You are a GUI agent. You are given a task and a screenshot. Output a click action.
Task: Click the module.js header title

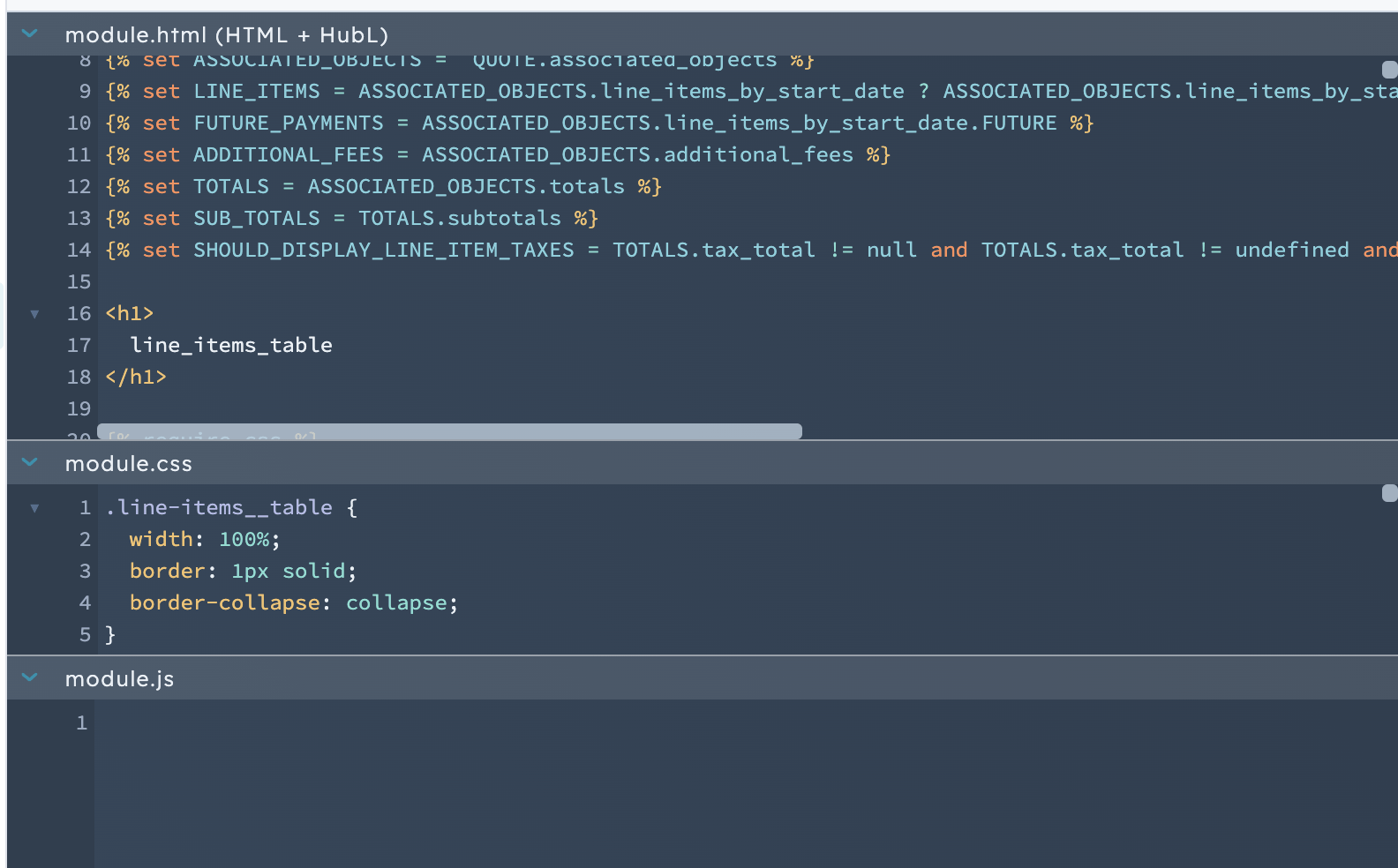(119, 679)
